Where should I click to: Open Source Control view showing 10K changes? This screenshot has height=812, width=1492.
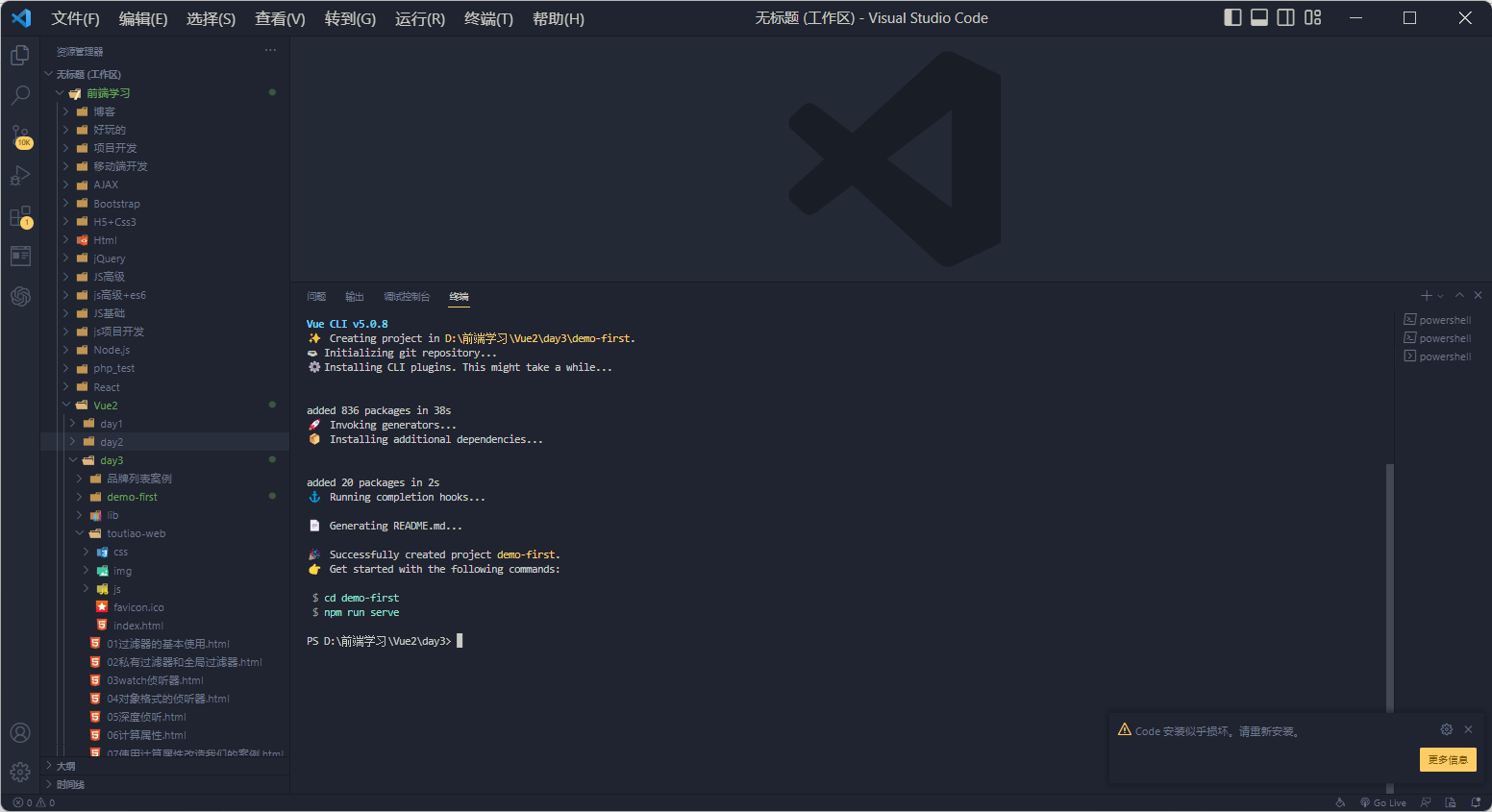tap(20, 135)
